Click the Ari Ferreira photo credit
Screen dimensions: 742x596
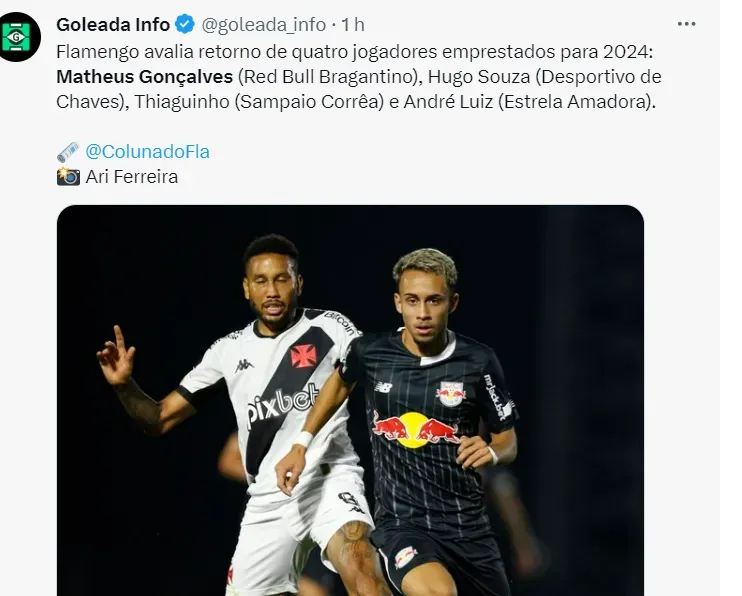132,177
